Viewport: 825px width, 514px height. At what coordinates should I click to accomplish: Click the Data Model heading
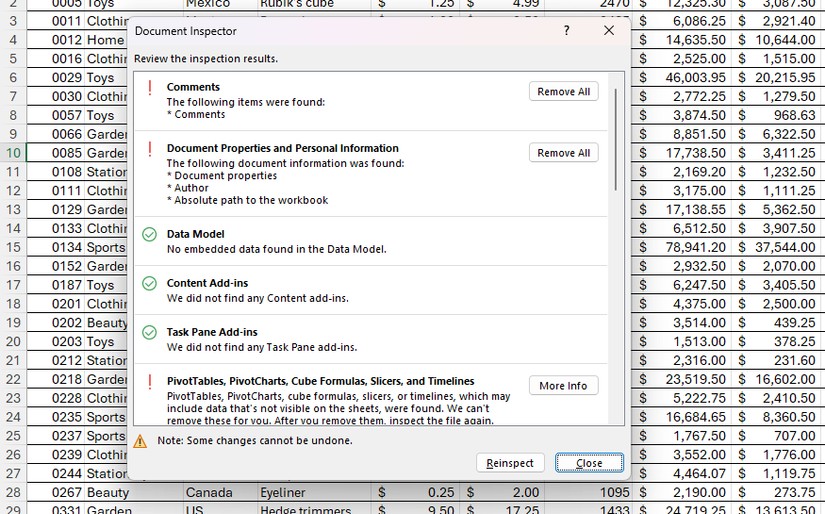click(195, 234)
